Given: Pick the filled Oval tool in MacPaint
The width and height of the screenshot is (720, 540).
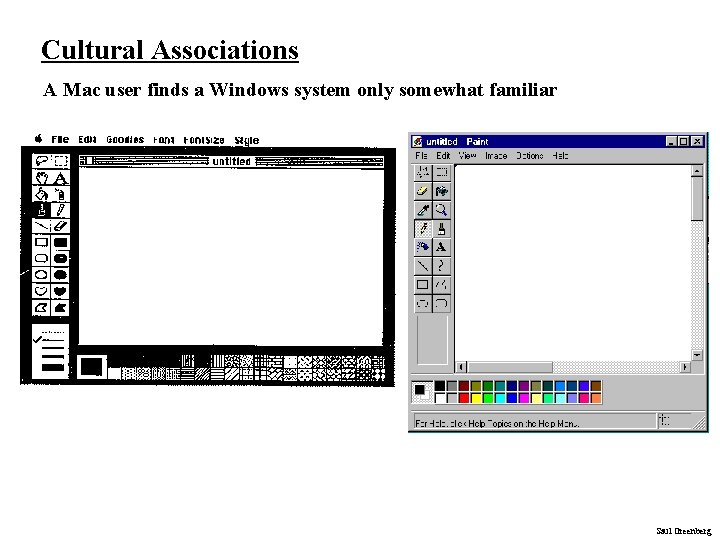Looking at the screenshot, I should pos(60,275).
